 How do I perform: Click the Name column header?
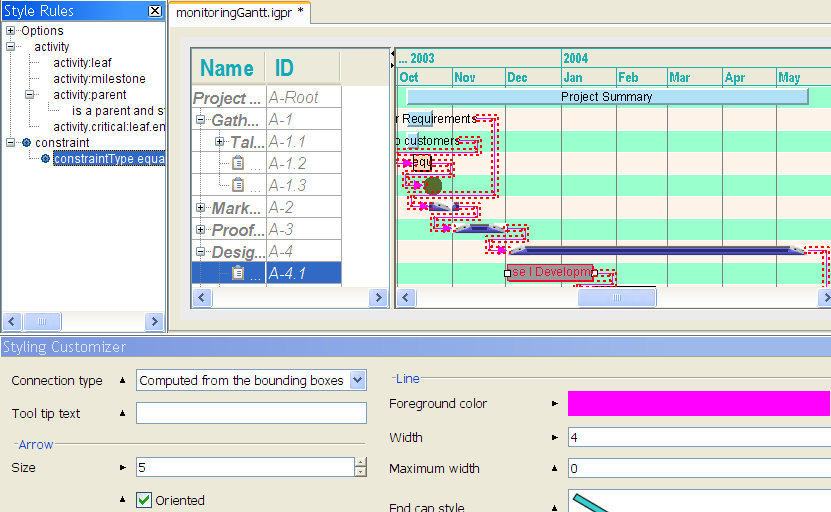pos(227,68)
